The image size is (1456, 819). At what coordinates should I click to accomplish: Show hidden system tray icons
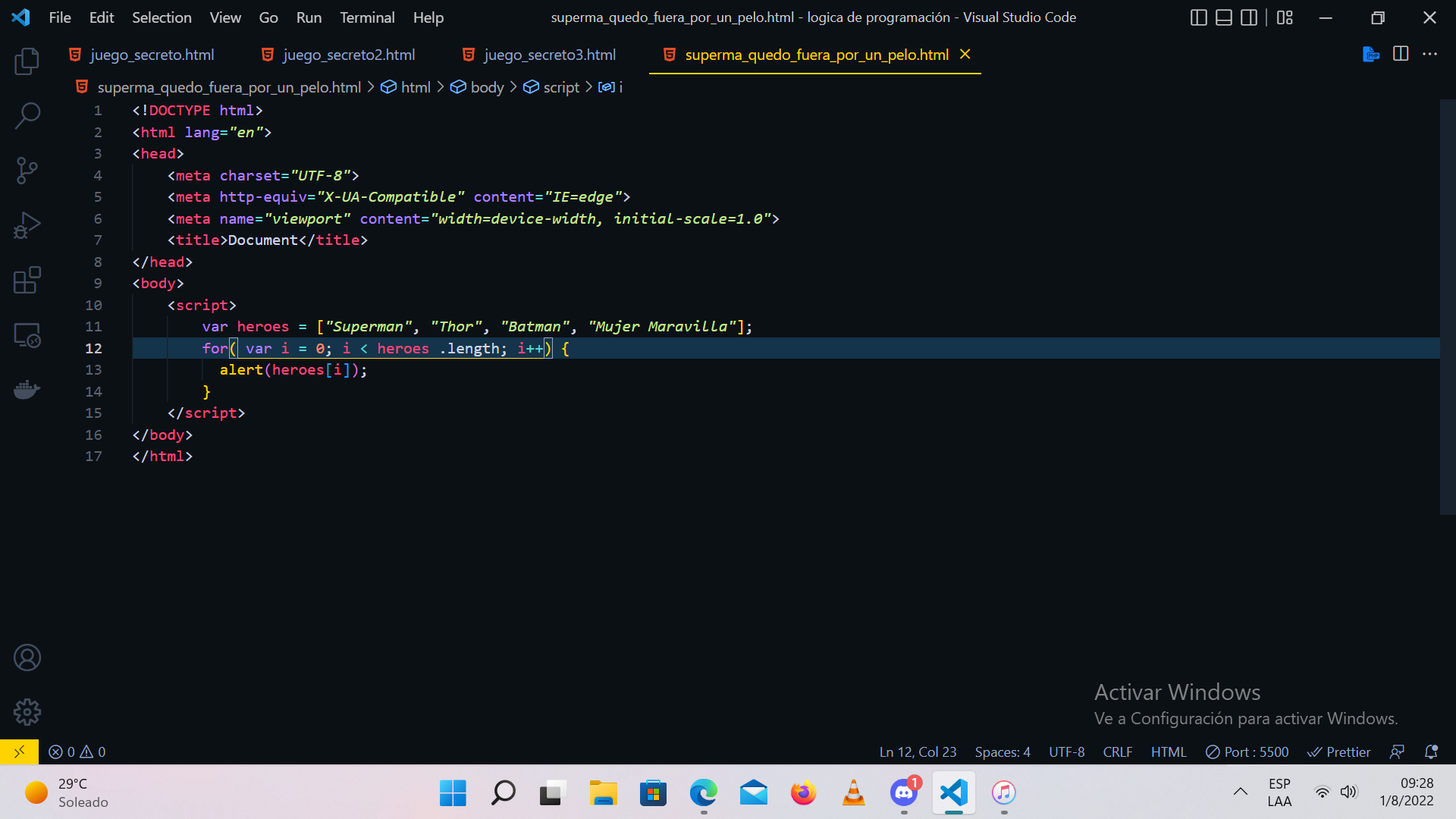point(1241,792)
